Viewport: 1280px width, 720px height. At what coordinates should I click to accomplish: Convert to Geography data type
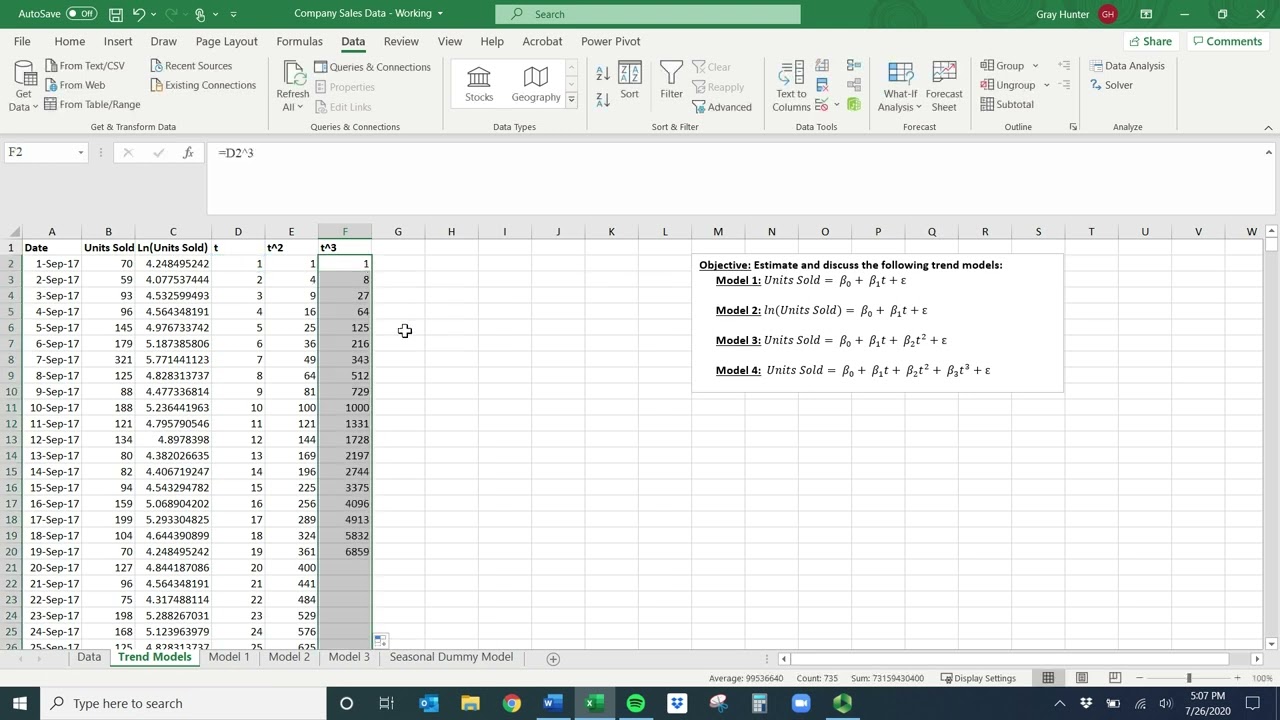(x=536, y=84)
